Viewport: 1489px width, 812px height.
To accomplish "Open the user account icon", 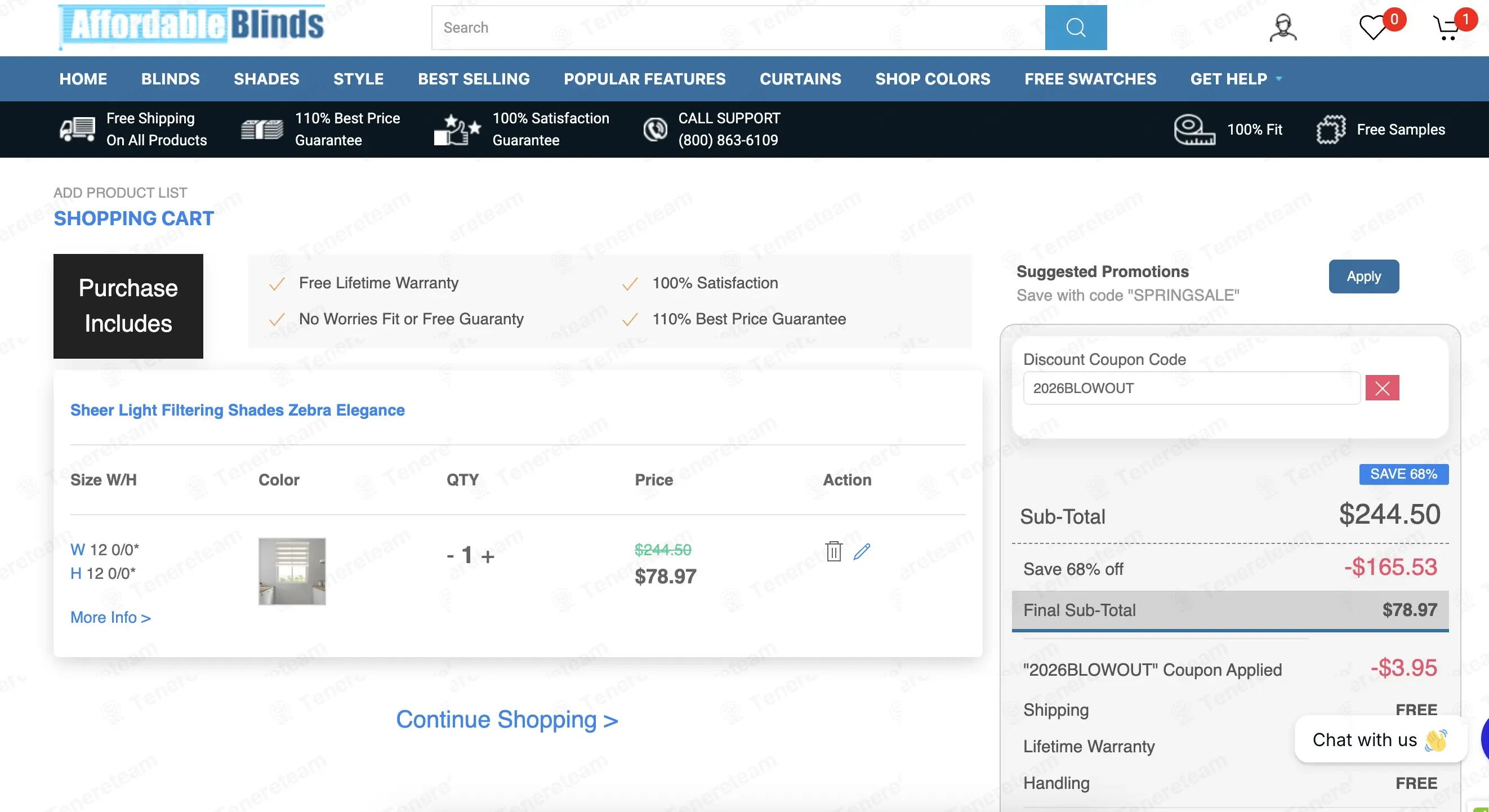I will 1283,28.
